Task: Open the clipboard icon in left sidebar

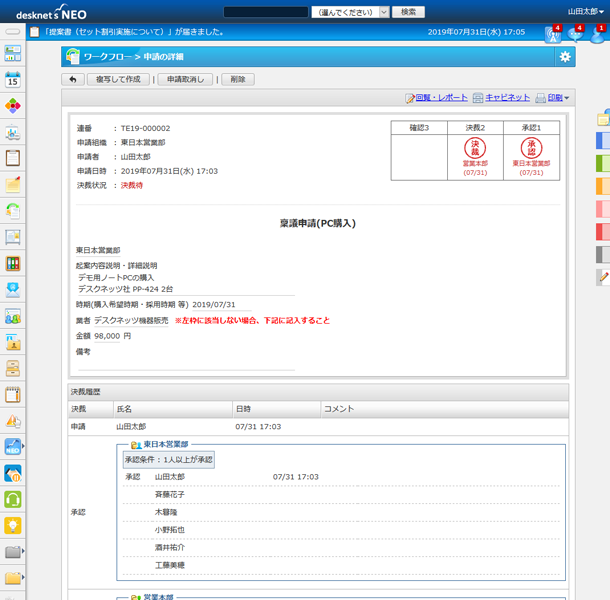Action: pos(13,158)
